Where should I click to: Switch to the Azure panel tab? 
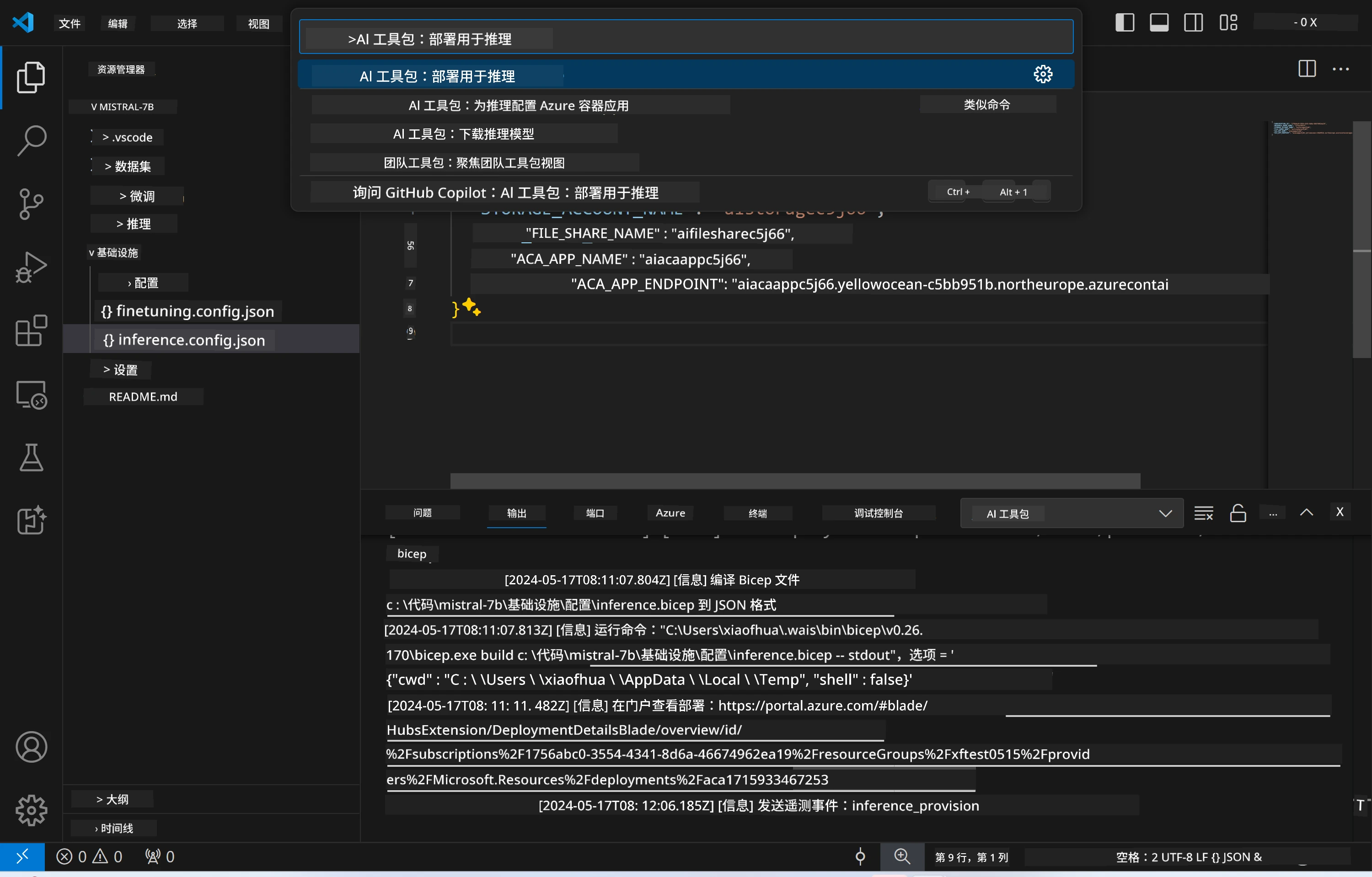(670, 513)
